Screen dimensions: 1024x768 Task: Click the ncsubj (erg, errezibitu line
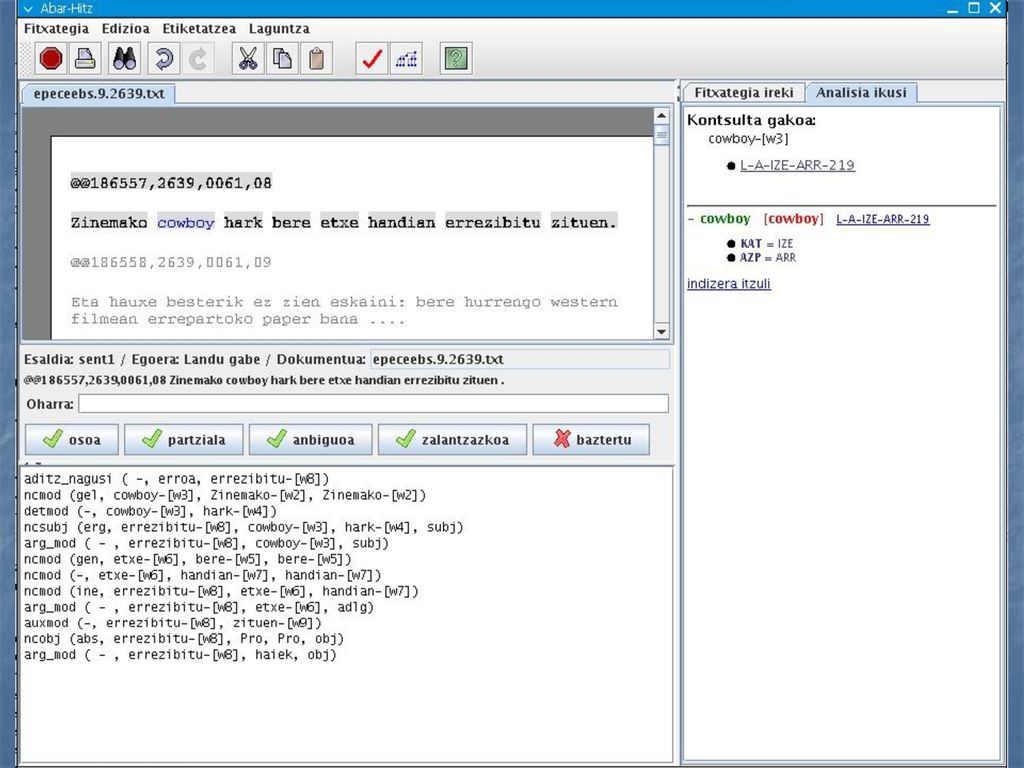[244, 527]
